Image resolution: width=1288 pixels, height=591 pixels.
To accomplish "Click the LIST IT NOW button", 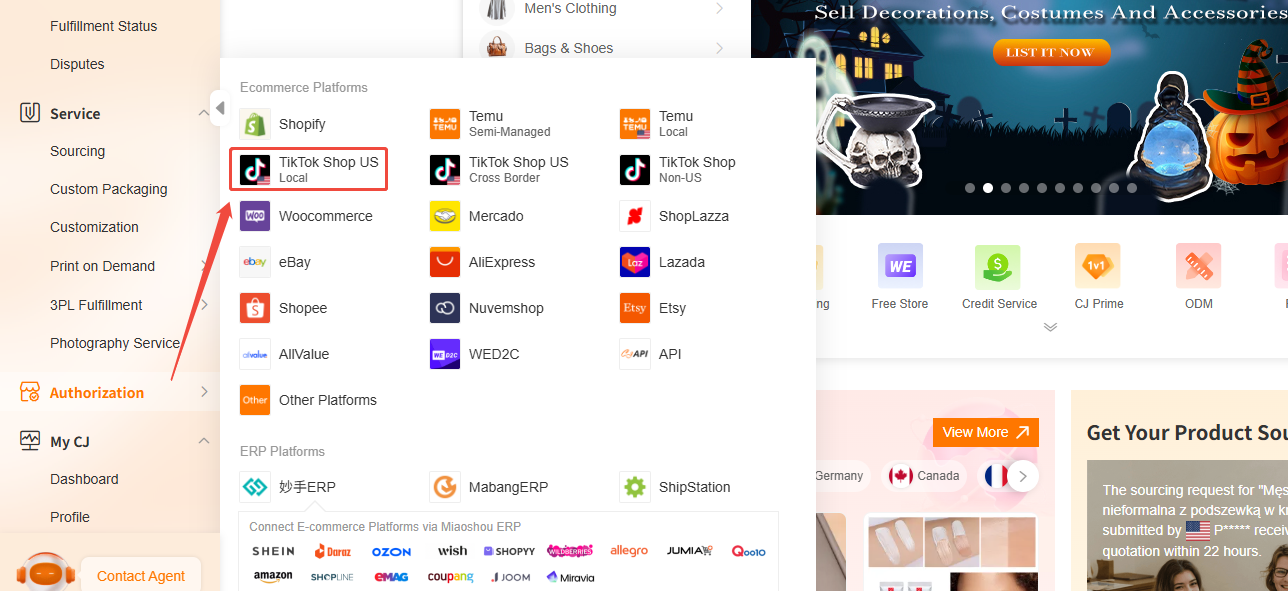I will click(x=1051, y=52).
